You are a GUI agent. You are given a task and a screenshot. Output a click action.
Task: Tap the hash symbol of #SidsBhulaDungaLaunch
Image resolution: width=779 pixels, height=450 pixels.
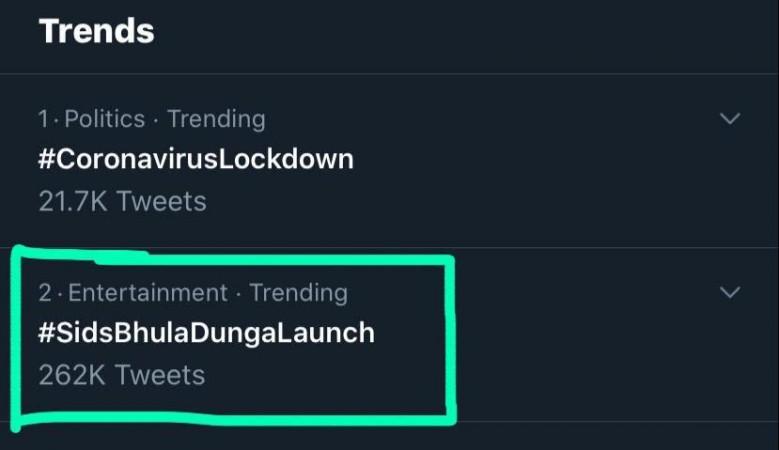pyautogui.click(x=46, y=333)
